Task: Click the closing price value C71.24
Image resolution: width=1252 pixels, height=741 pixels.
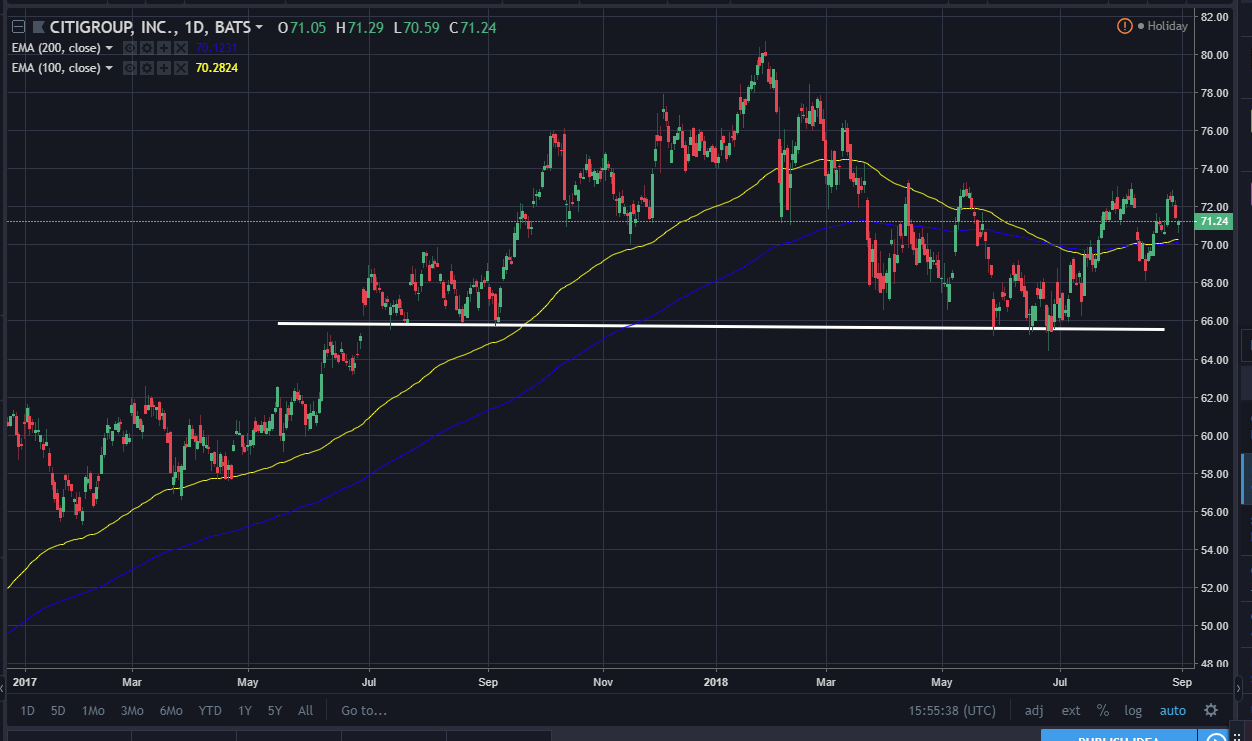Action: point(474,27)
